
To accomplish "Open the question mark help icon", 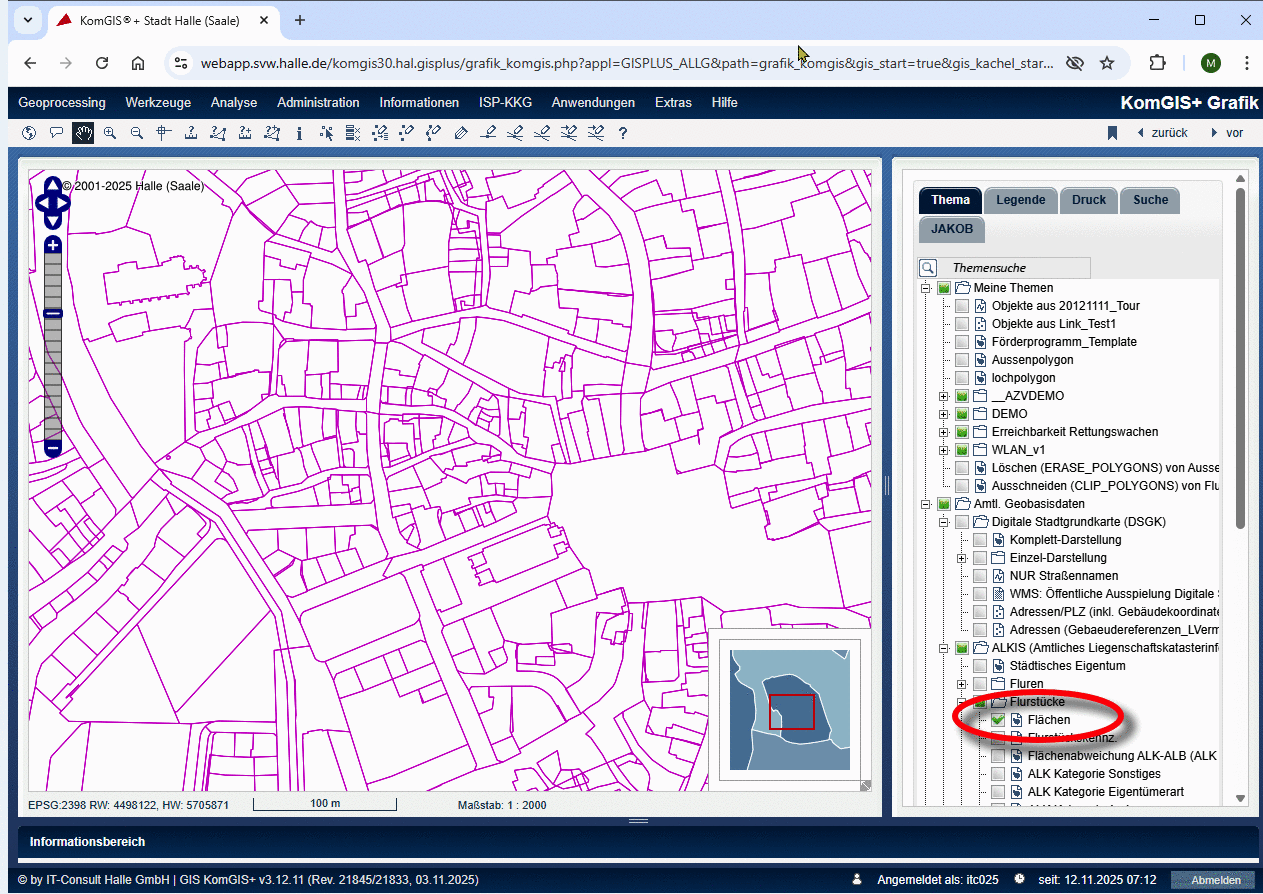I will pyautogui.click(x=623, y=133).
